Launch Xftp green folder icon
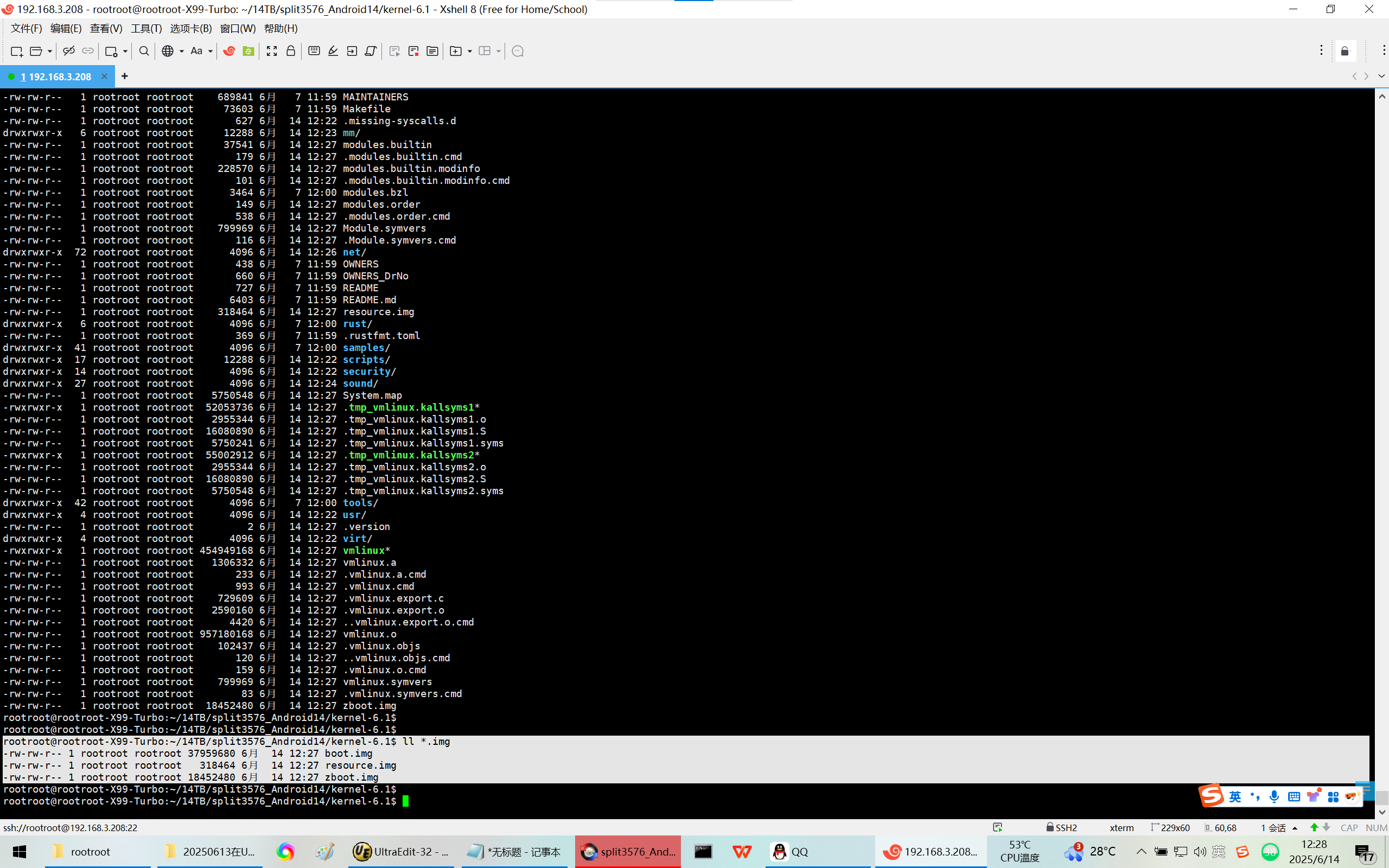Screen dimensions: 1389x868 (x=248, y=51)
